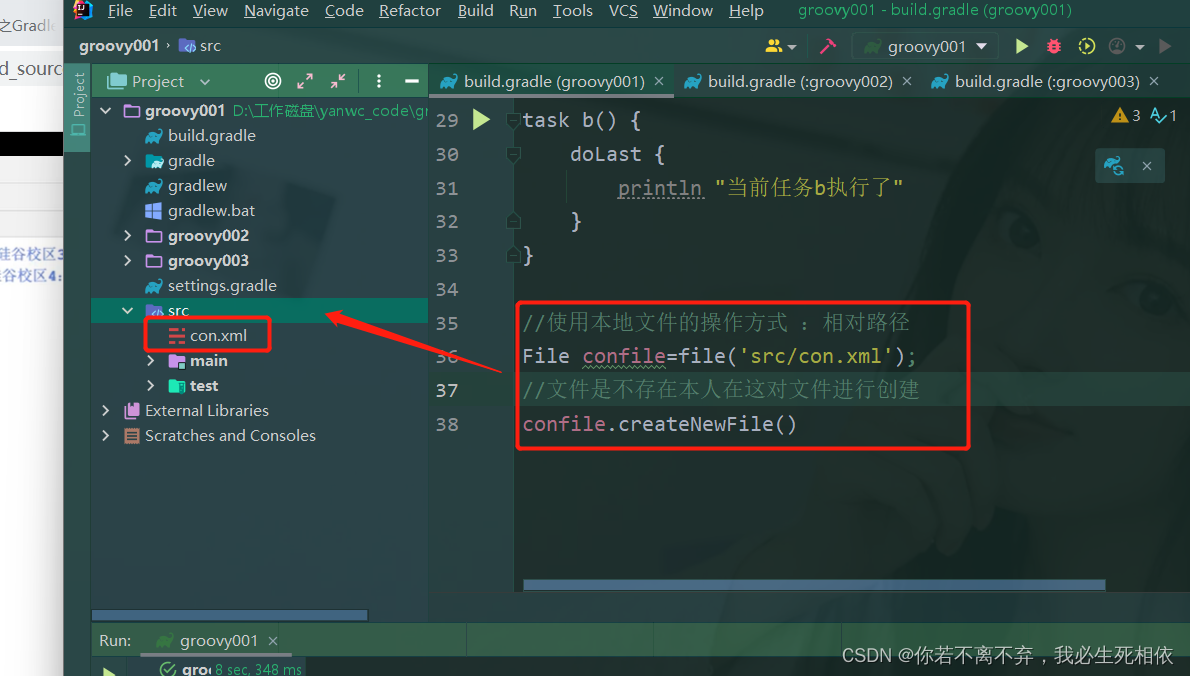Close the build.gradle (:groovy002) tab
The height and width of the screenshot is (676, 1190).
pos(906,81)
